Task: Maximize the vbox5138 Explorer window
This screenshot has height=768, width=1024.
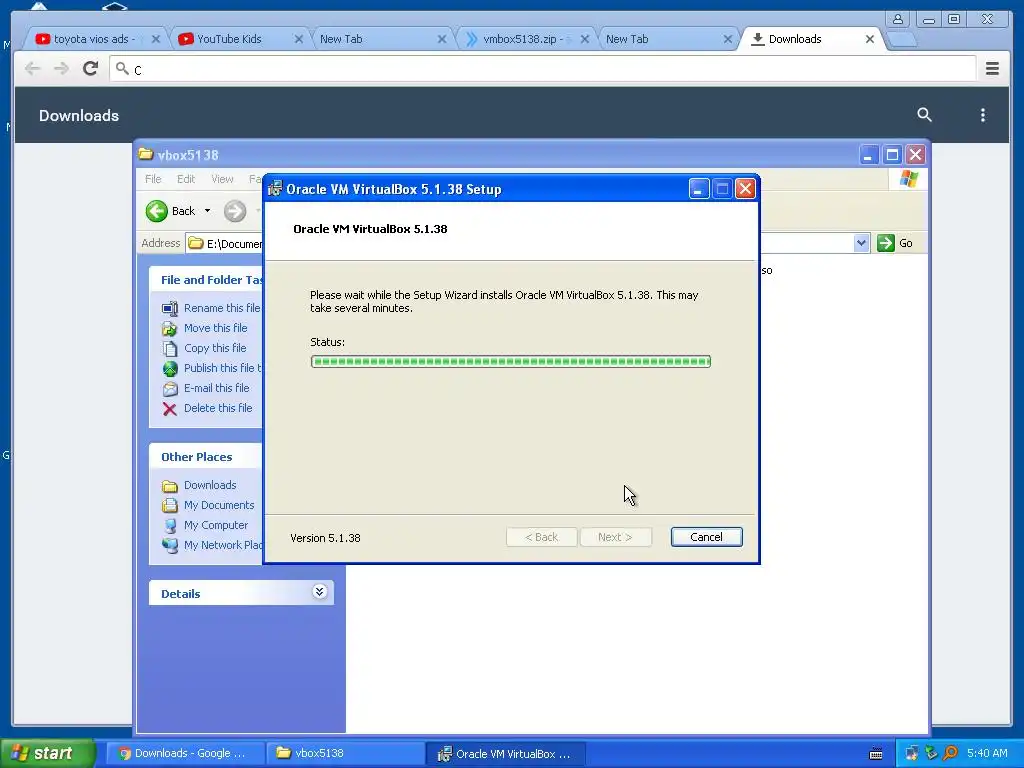Action: [x=892, y=155]
